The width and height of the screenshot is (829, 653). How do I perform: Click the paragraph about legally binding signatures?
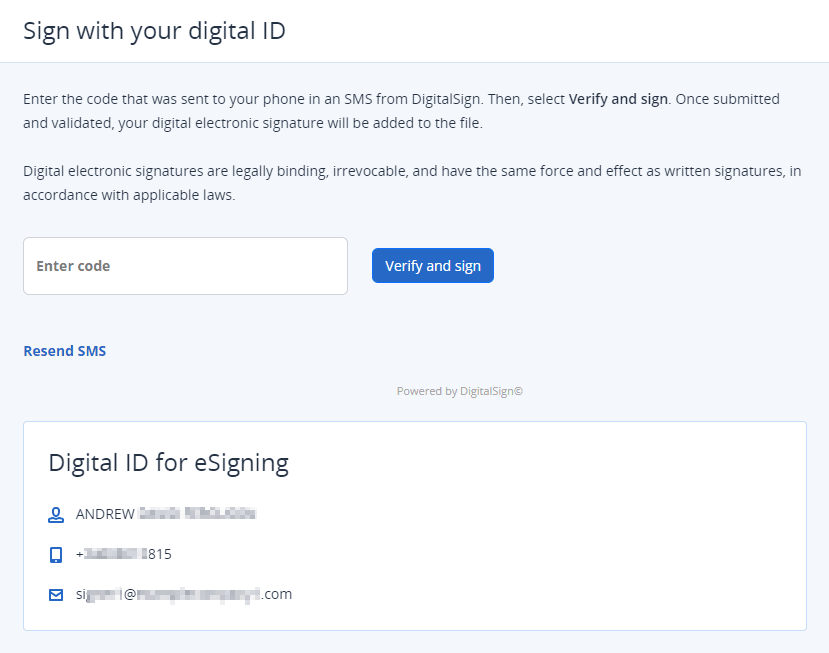[x=412, y=172]
